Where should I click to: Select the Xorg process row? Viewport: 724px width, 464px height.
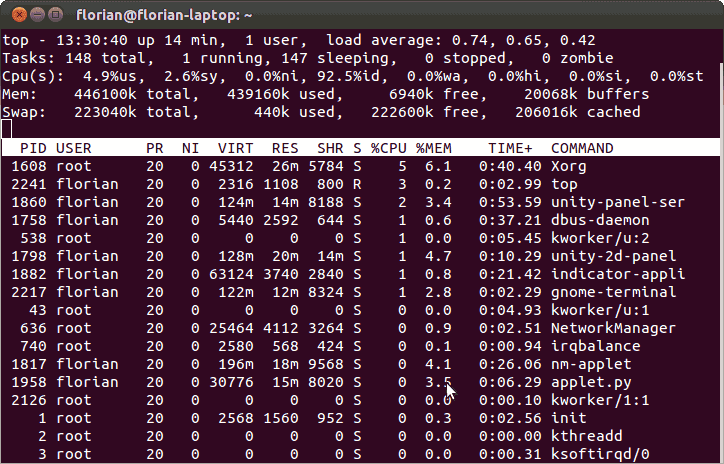click(360, 166)
